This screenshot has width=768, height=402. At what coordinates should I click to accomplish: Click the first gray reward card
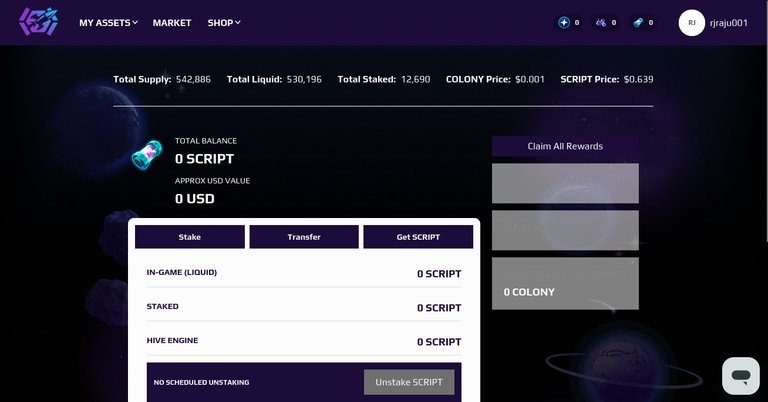click(x=565, y=183)
